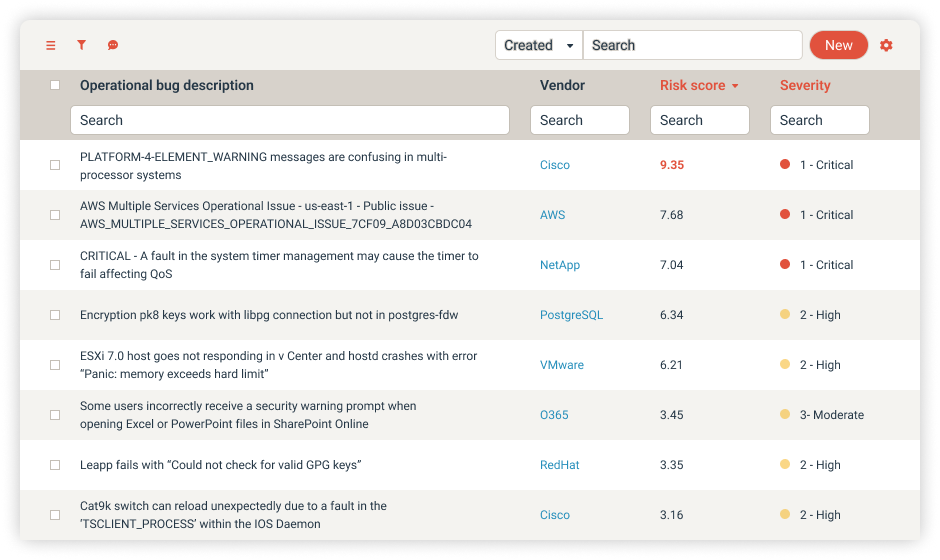The height and width of the screenshot is (560, 940).
Task: Click the Vendor Search filter field
Action: point(580,120)
